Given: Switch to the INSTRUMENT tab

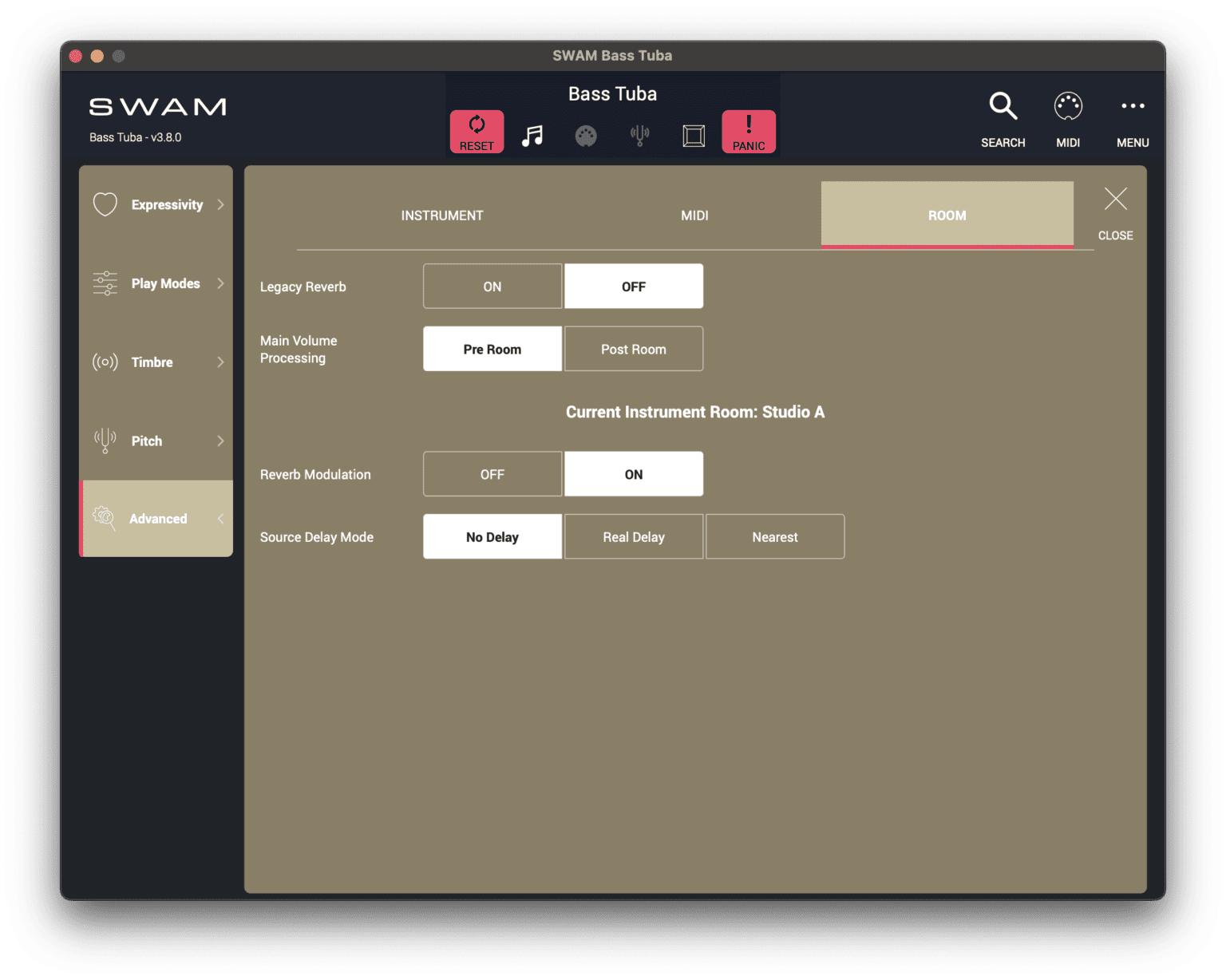Looking at the screenshot, I should (441, 215).
